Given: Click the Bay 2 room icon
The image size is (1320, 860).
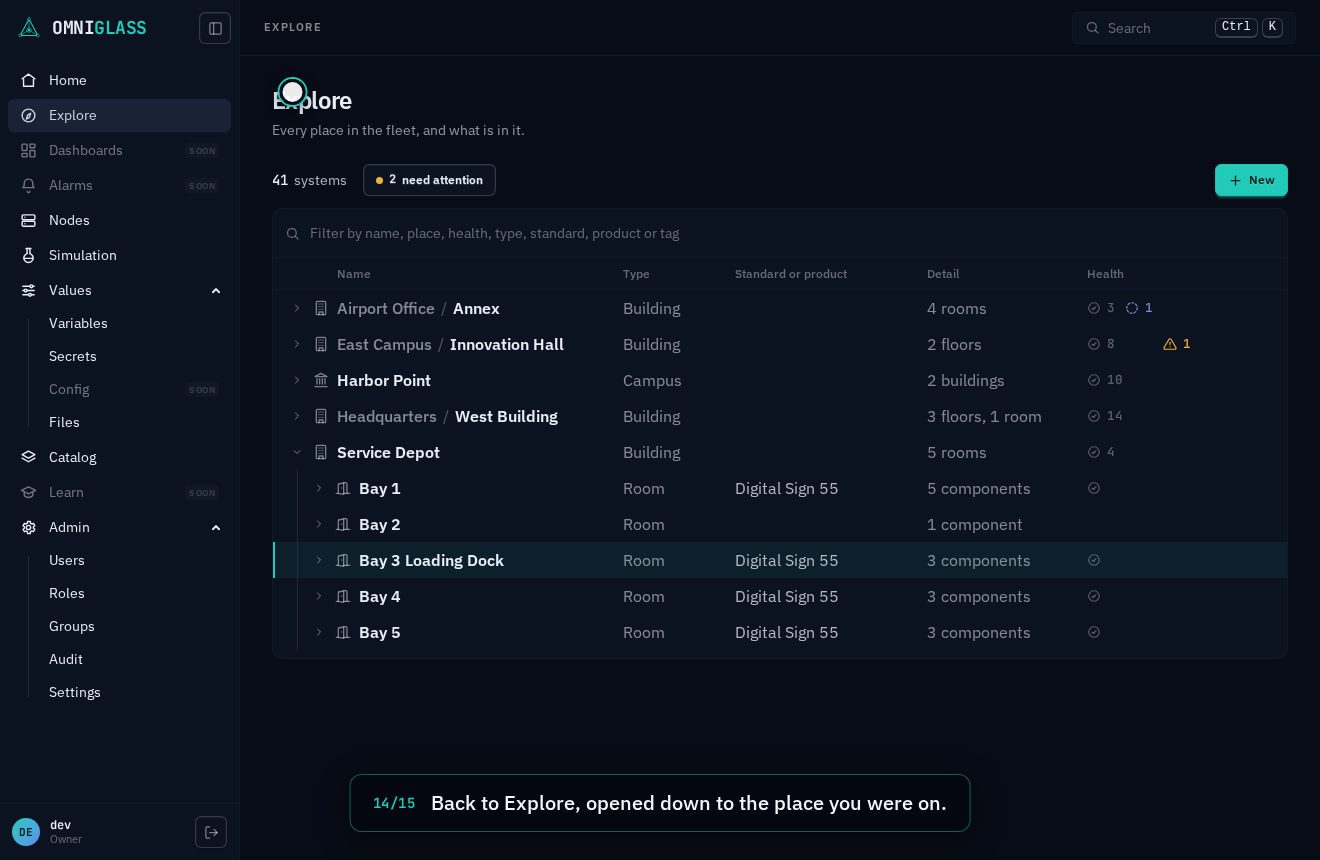Looking at the screenshot, I should [x=343, y=524].
